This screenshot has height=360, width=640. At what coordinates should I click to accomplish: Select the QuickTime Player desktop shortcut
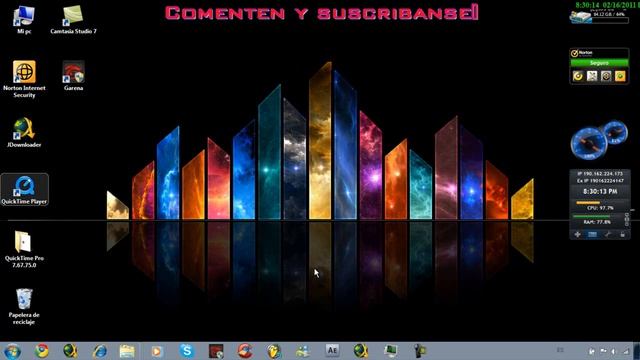click(24, 189)
